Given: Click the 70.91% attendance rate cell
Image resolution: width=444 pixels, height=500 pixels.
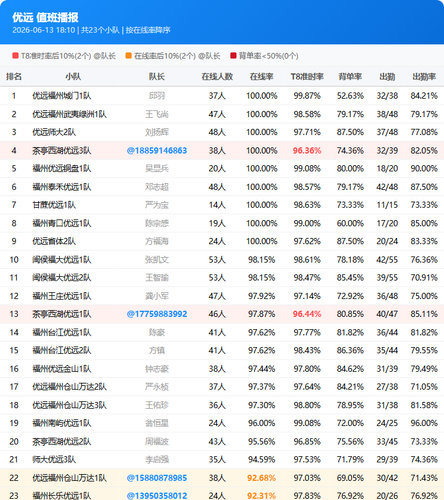Looking at the screenshot, I should [424, 278].
